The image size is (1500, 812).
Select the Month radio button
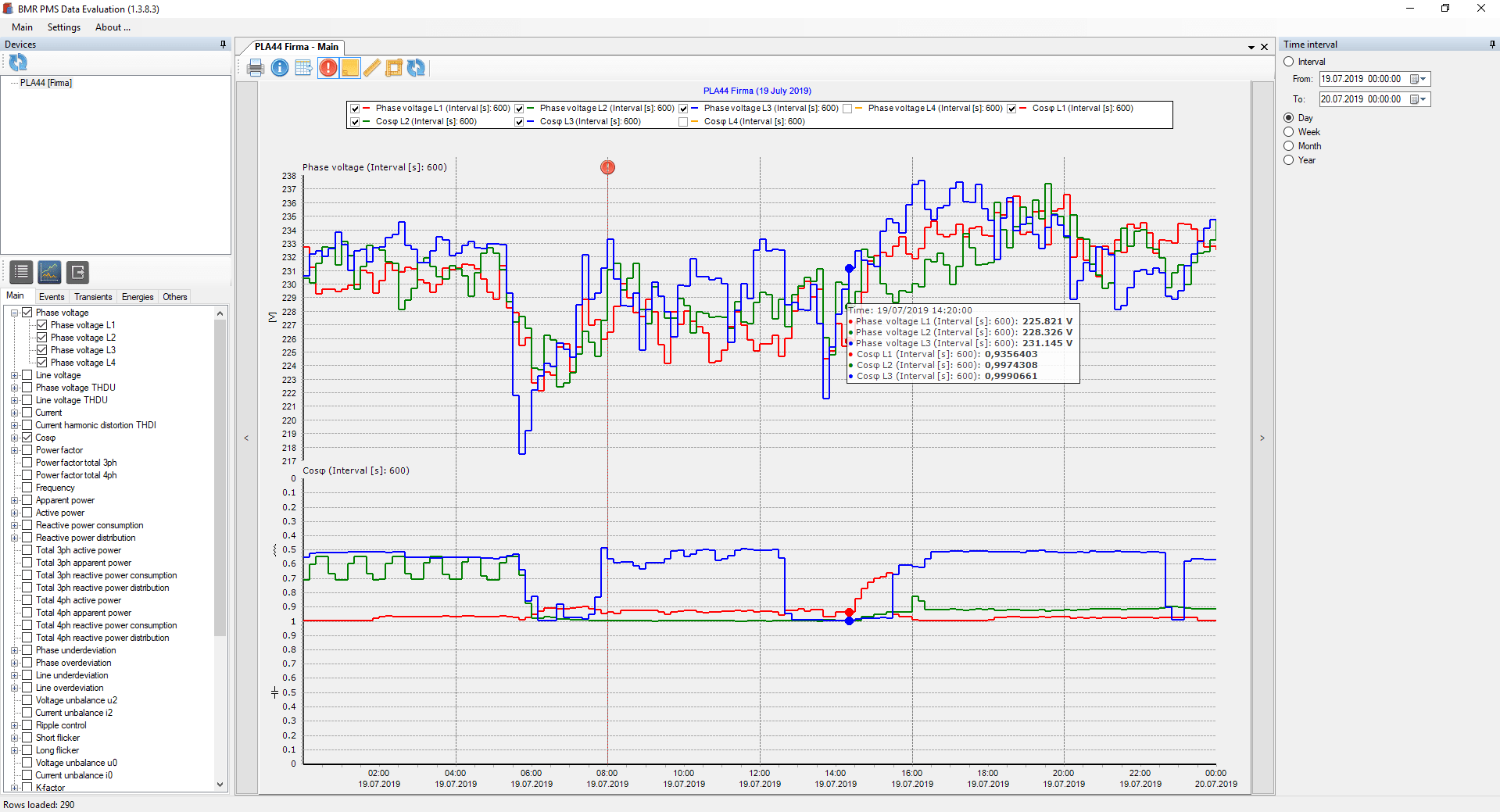1289,146
